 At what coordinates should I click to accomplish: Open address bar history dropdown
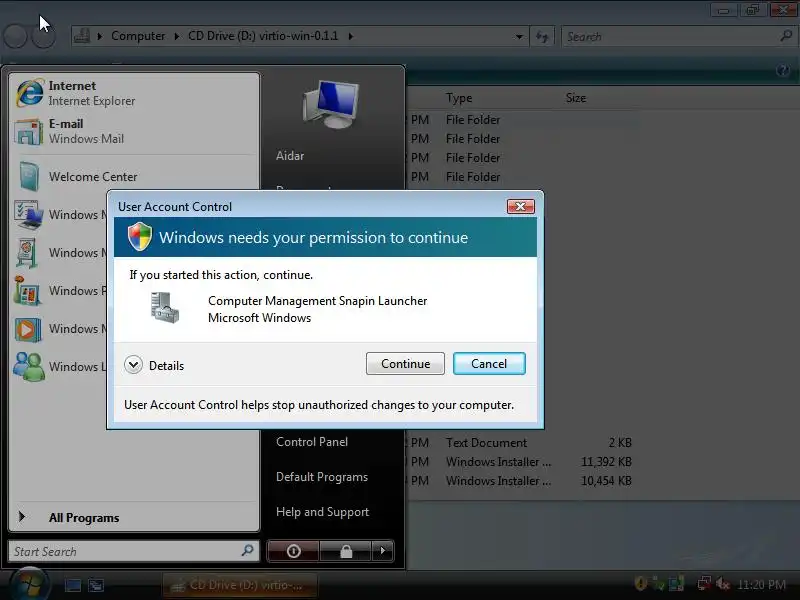519,36
